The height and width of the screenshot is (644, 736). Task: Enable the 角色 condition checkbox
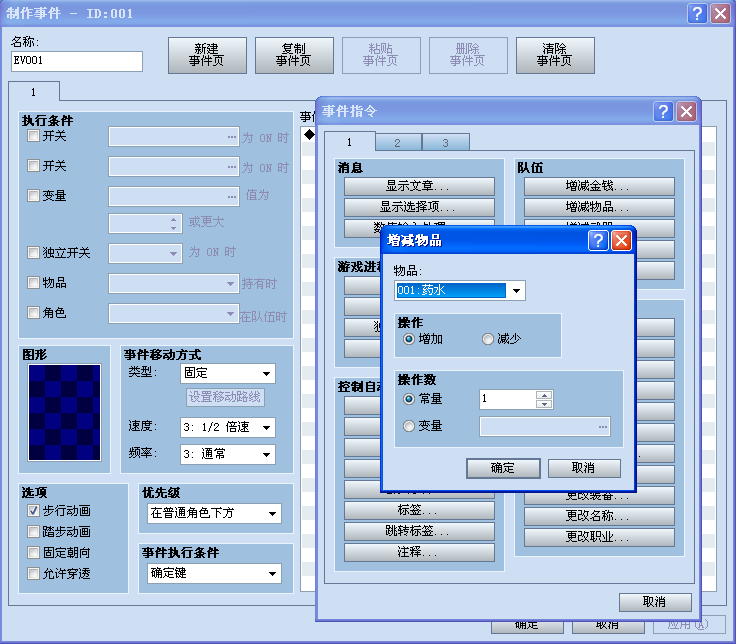click(x=33, y=313)
